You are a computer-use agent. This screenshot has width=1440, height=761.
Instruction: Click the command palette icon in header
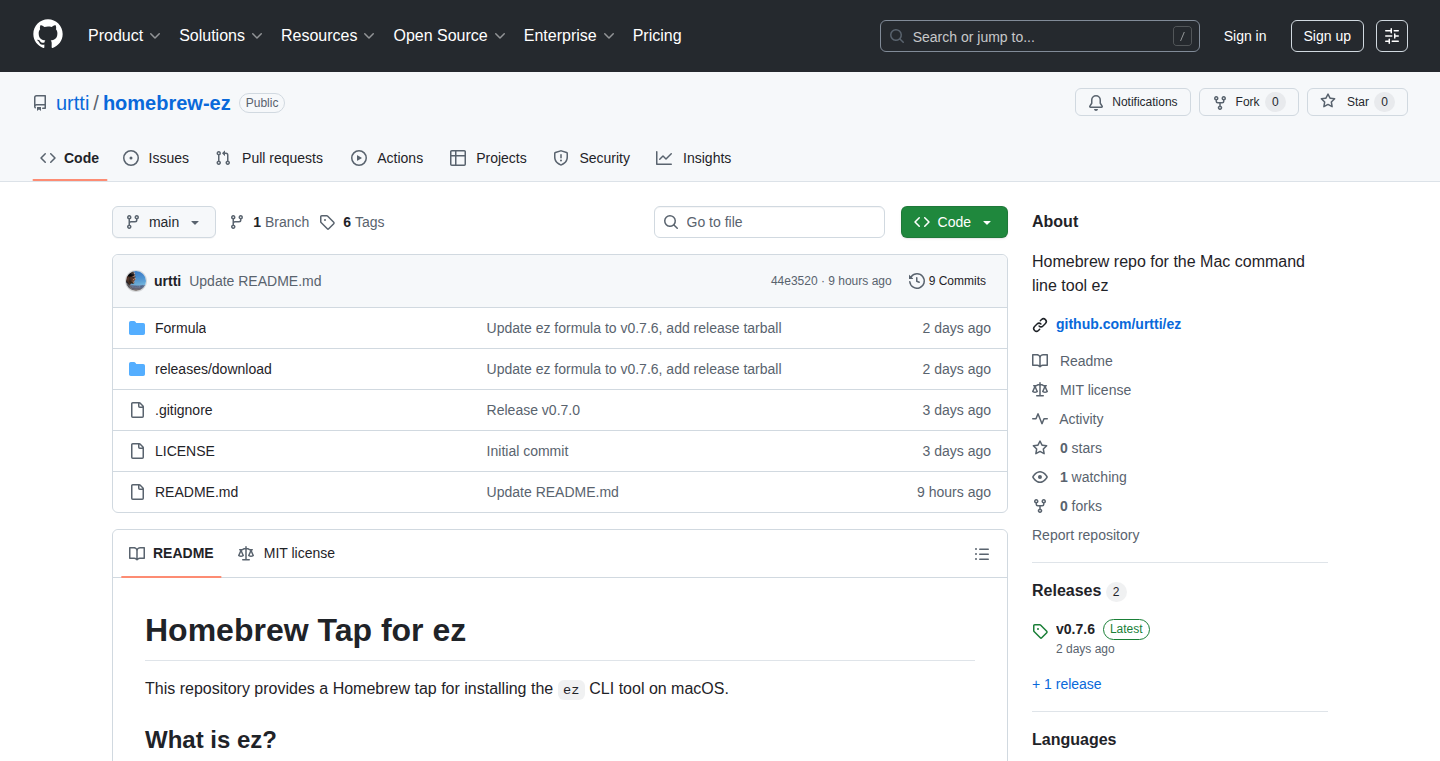[1392, 36]
